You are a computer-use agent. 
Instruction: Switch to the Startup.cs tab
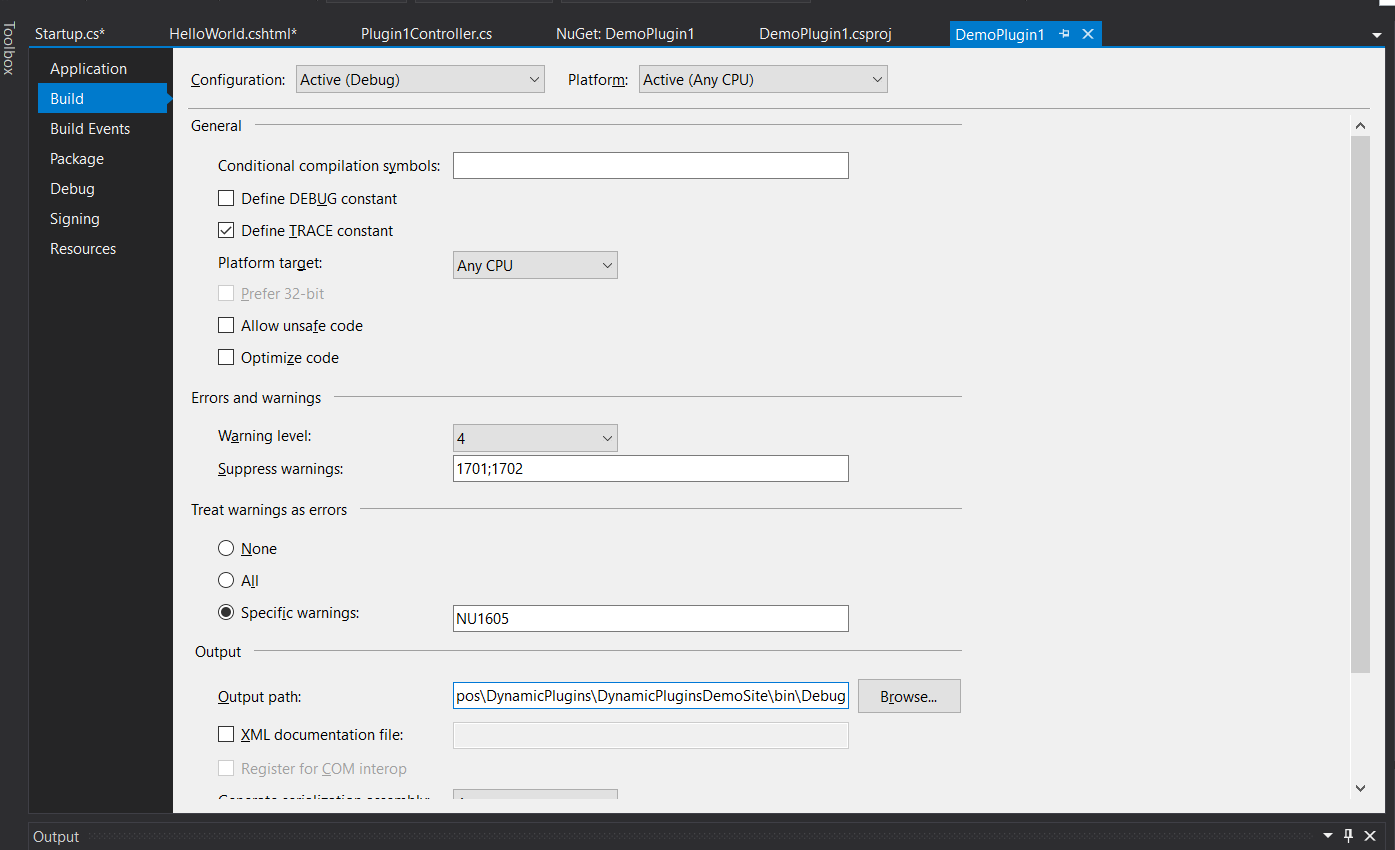pos(70,34)
